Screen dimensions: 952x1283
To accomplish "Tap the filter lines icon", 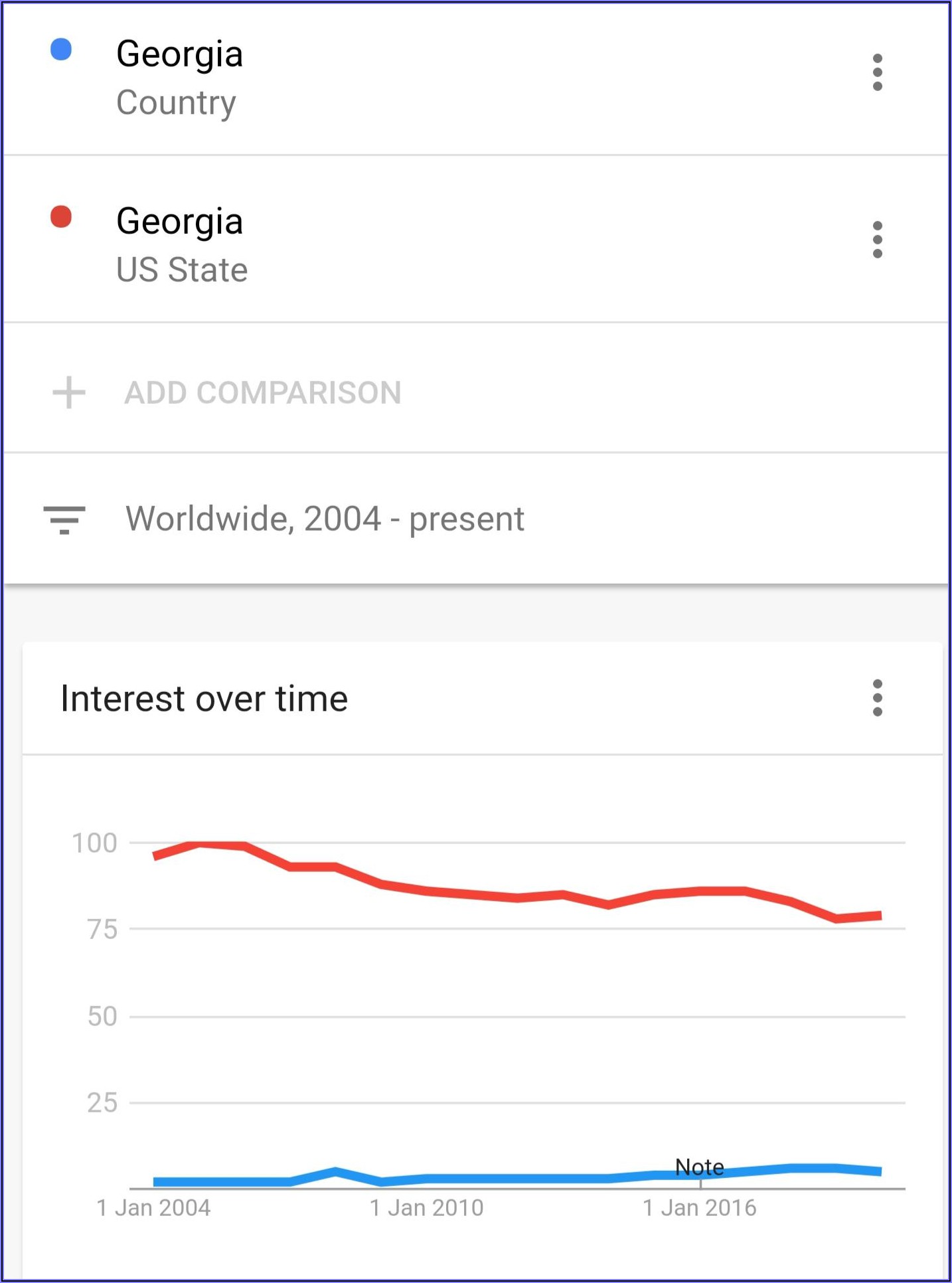I will (64, 519).
